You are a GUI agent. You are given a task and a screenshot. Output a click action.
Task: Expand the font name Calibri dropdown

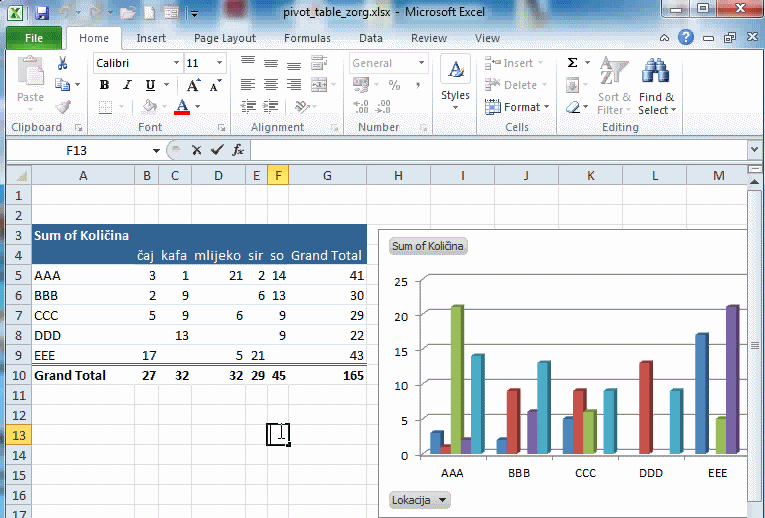[x=175, y=63]
